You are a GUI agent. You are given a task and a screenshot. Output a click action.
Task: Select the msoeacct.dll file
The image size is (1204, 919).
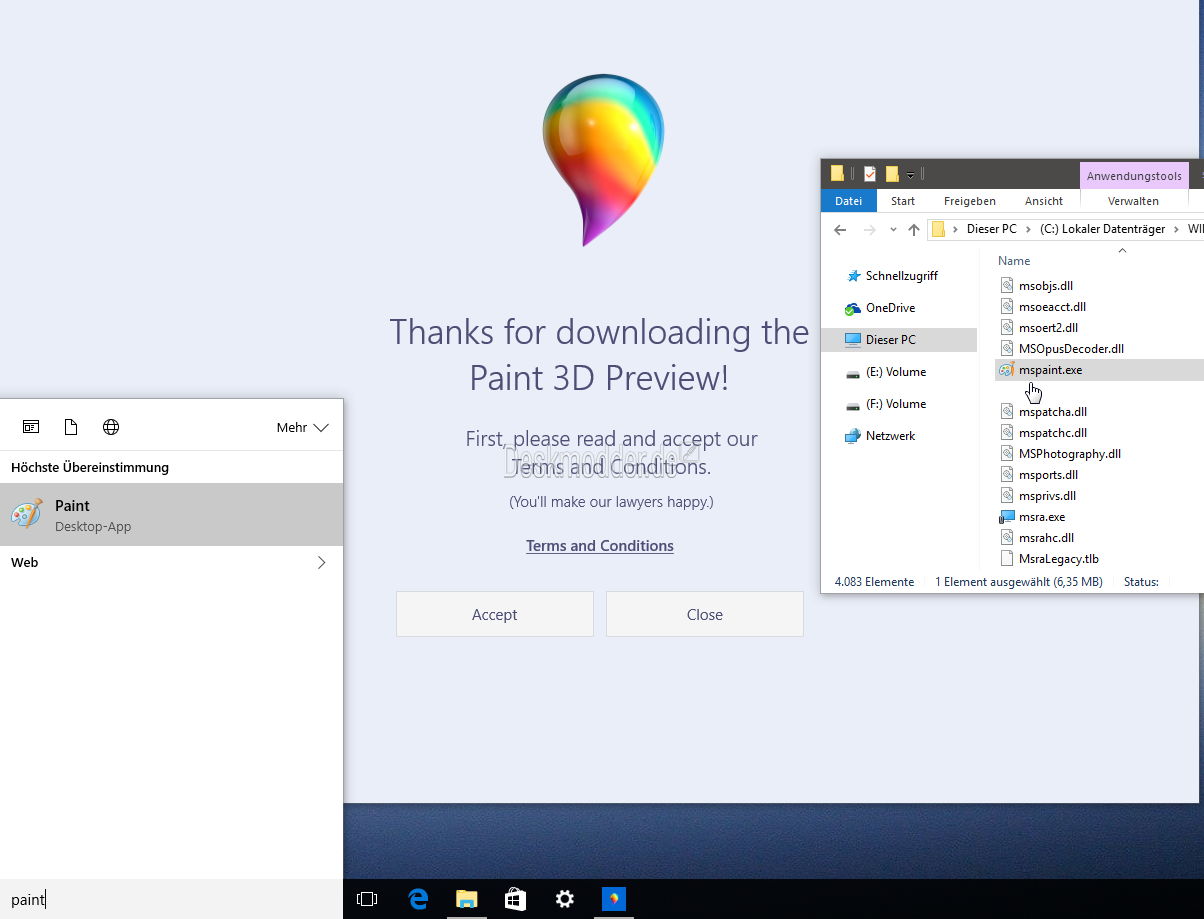[x=1052, y=307]
